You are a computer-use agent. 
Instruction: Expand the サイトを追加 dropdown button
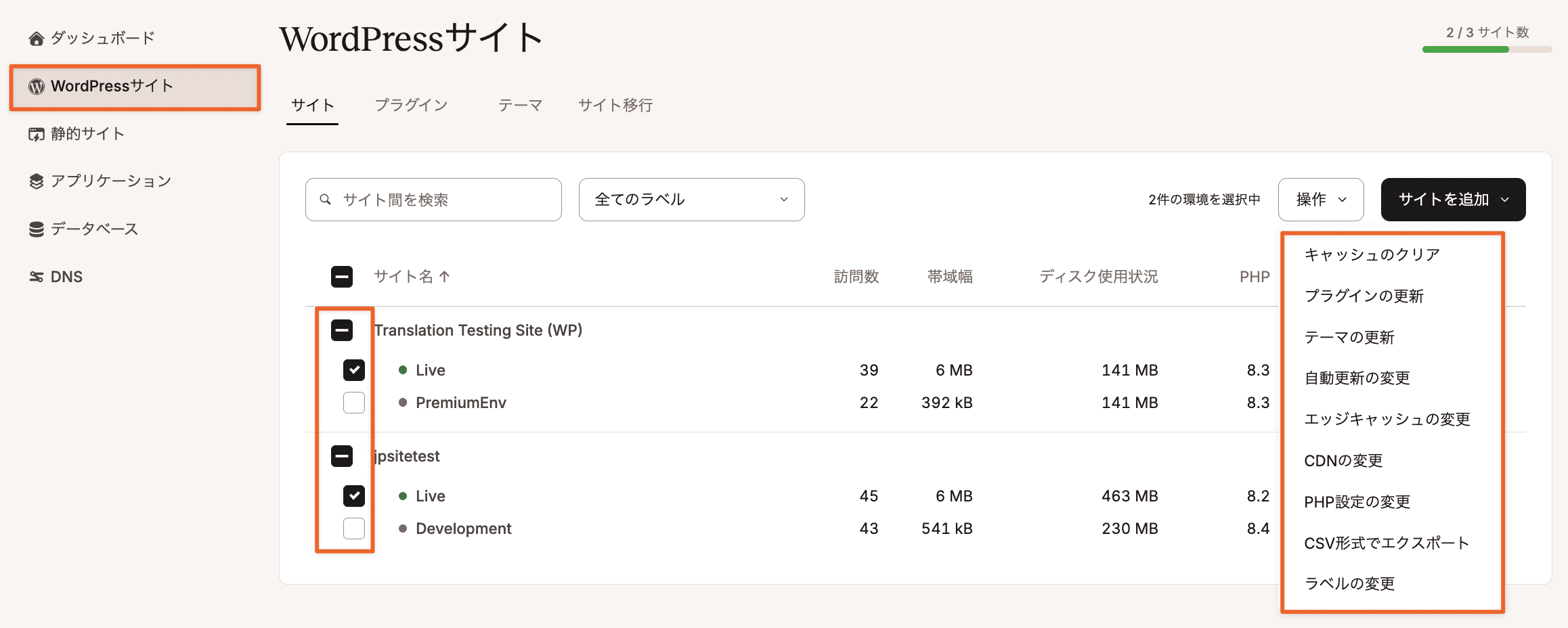click(1453, 200)
